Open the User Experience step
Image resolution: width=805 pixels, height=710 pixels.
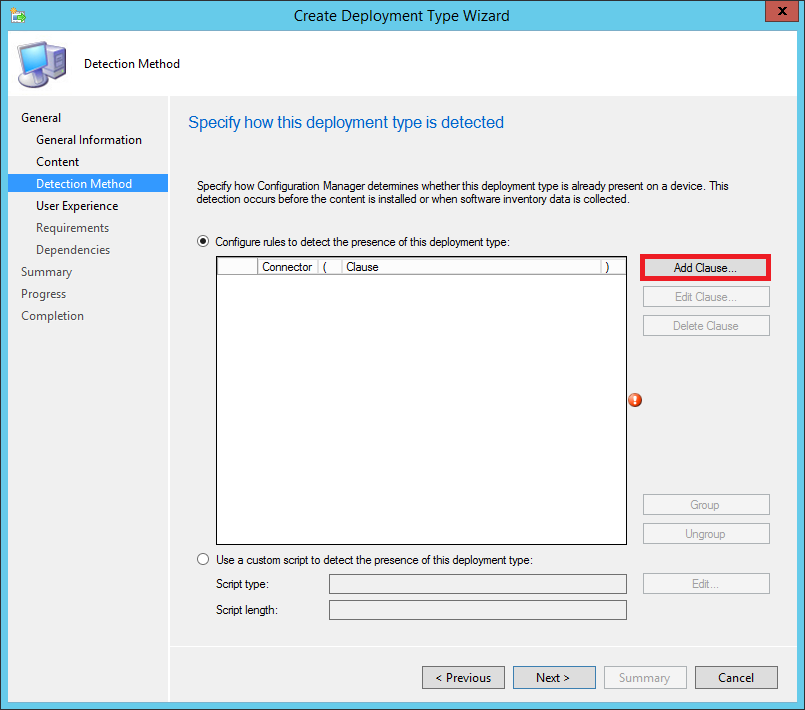[x=77, y=206]
